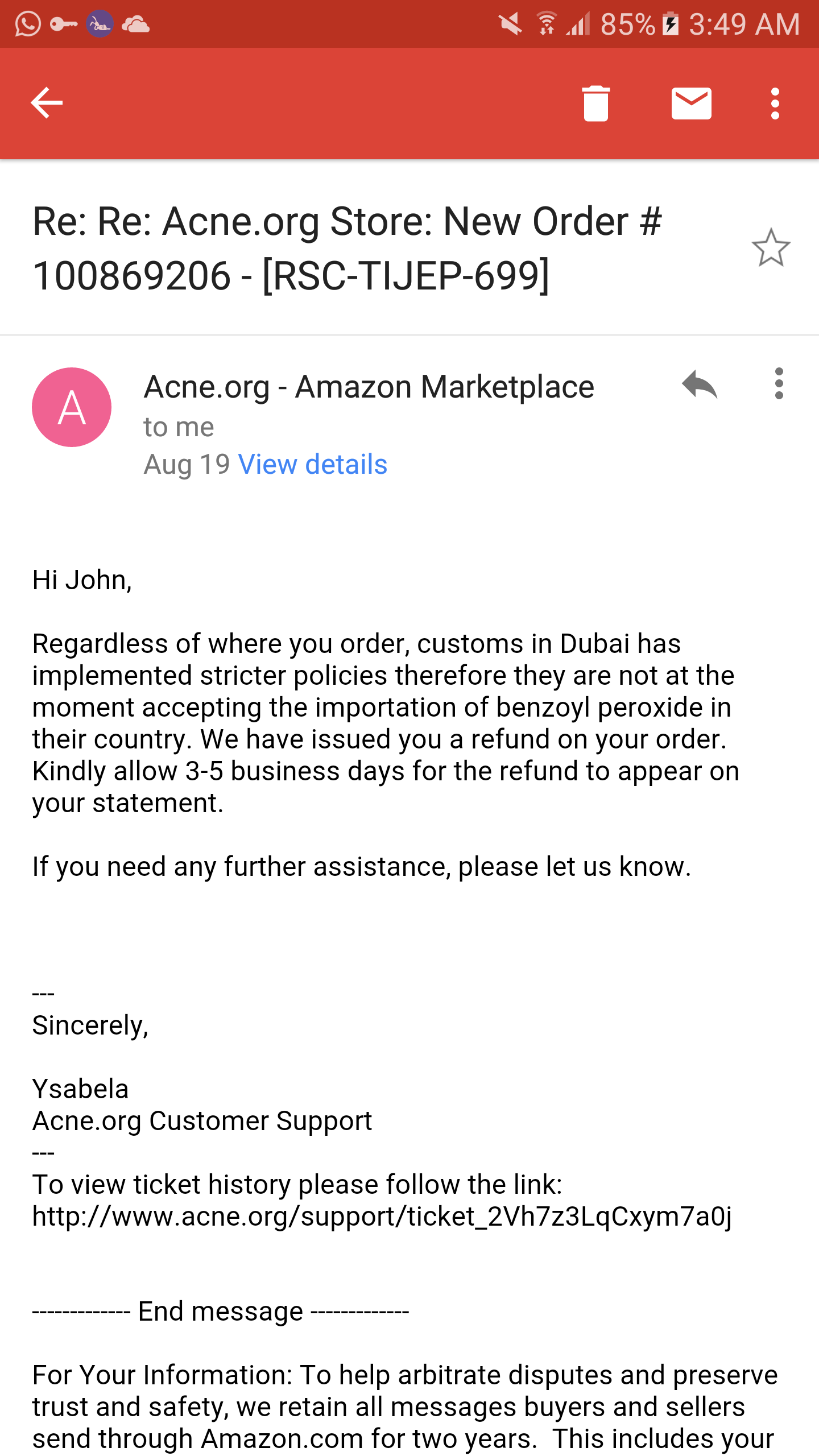Viewport: 819px width, 1456px height.
Task: Mark email as unread via envelope icon
Action: click(x=691, y=104)
